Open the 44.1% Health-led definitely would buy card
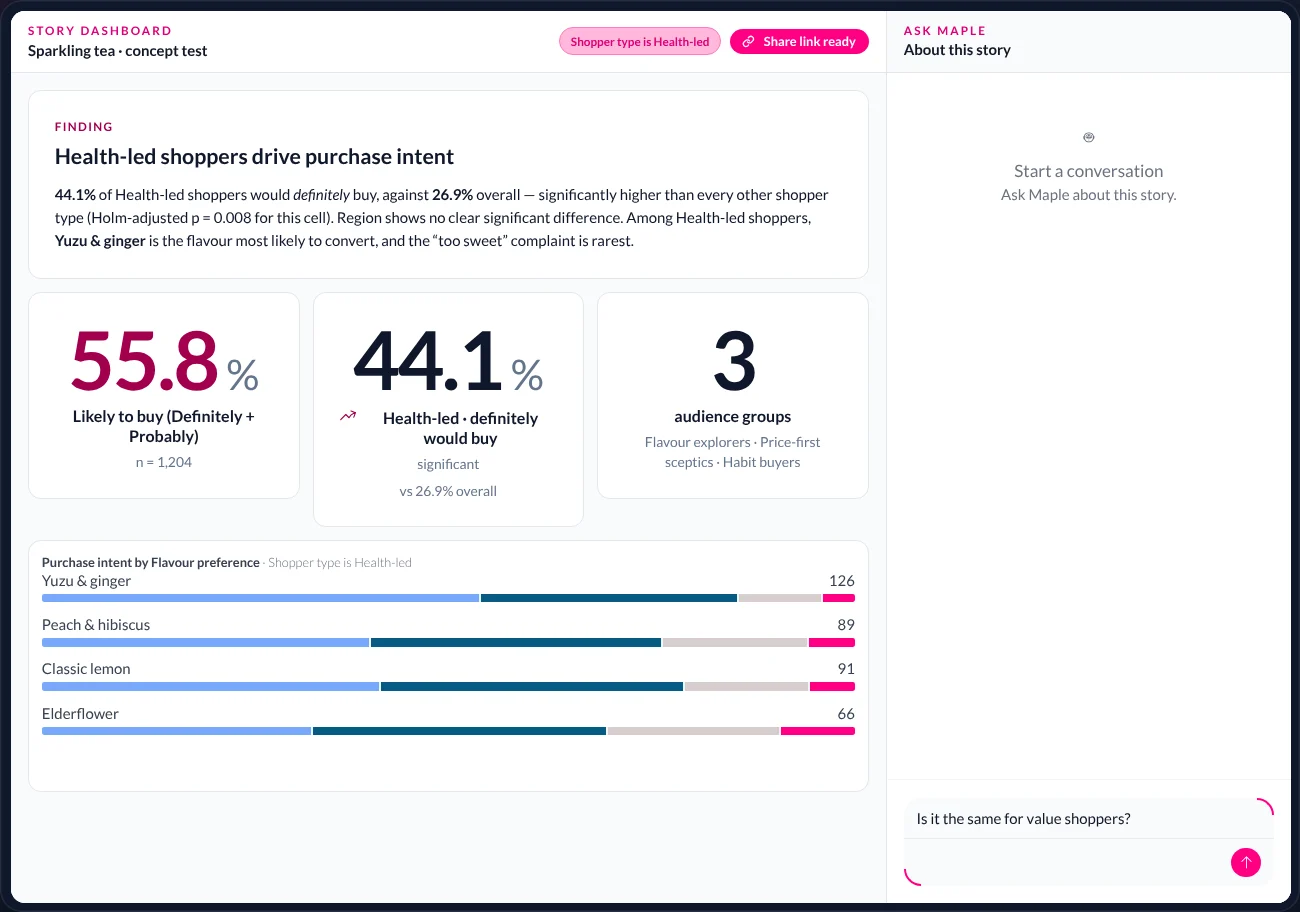Screen dimensions: 1300x912 (448, 409)
